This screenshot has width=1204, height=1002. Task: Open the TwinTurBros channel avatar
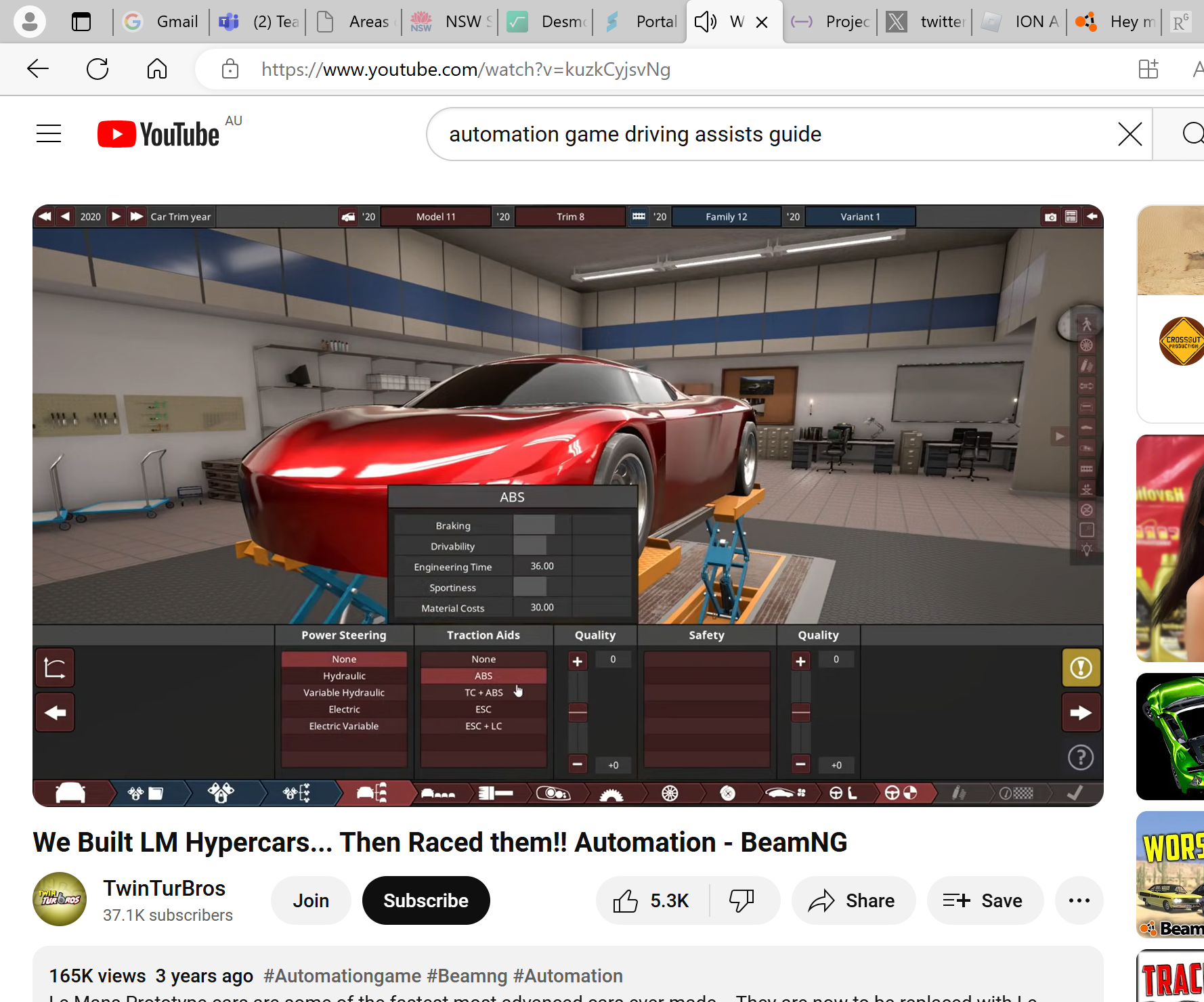[x=60, y=899]
